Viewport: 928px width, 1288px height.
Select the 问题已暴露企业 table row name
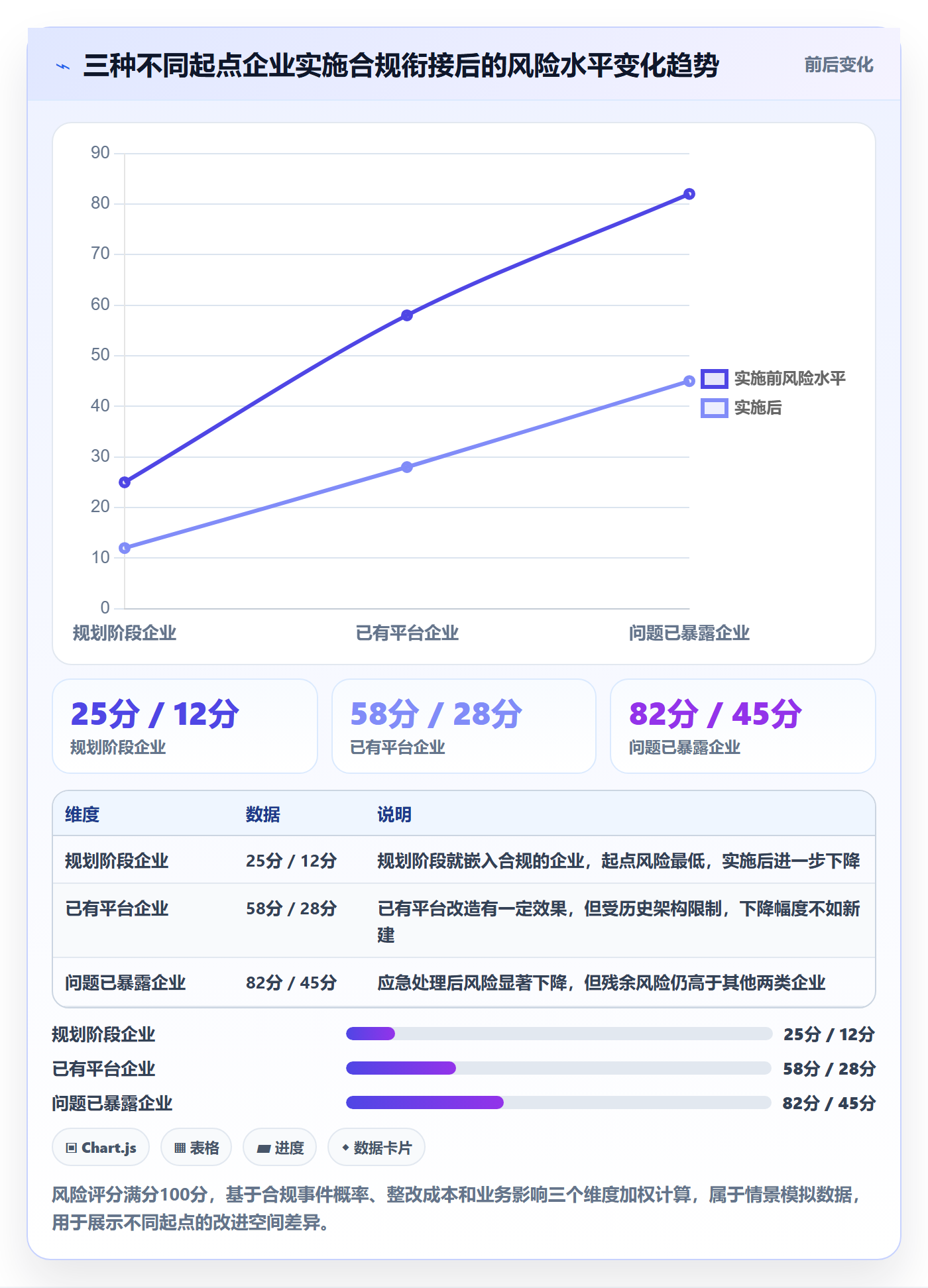click(x=125, y=983)
